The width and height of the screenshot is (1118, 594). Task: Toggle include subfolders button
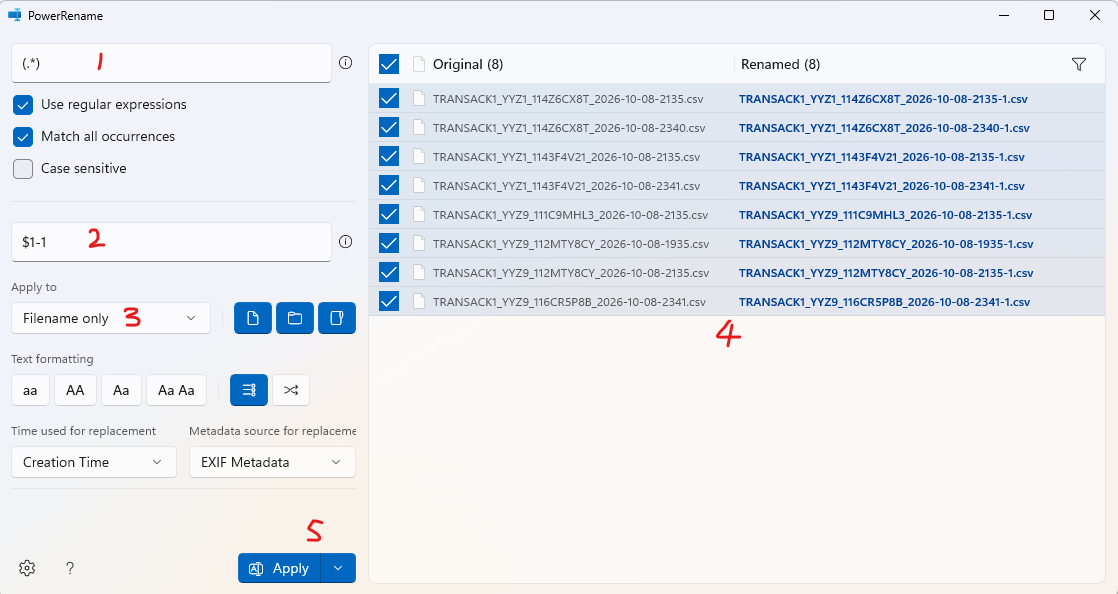tap(337, 318)
